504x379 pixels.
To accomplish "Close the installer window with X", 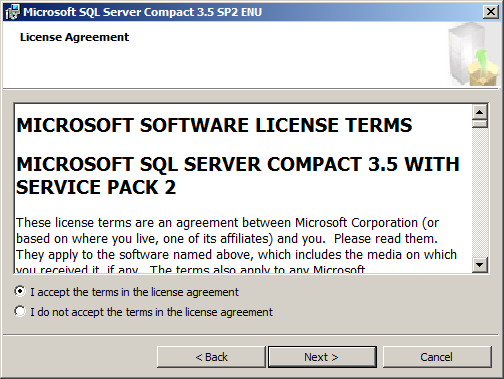I will tap(491, 12).
